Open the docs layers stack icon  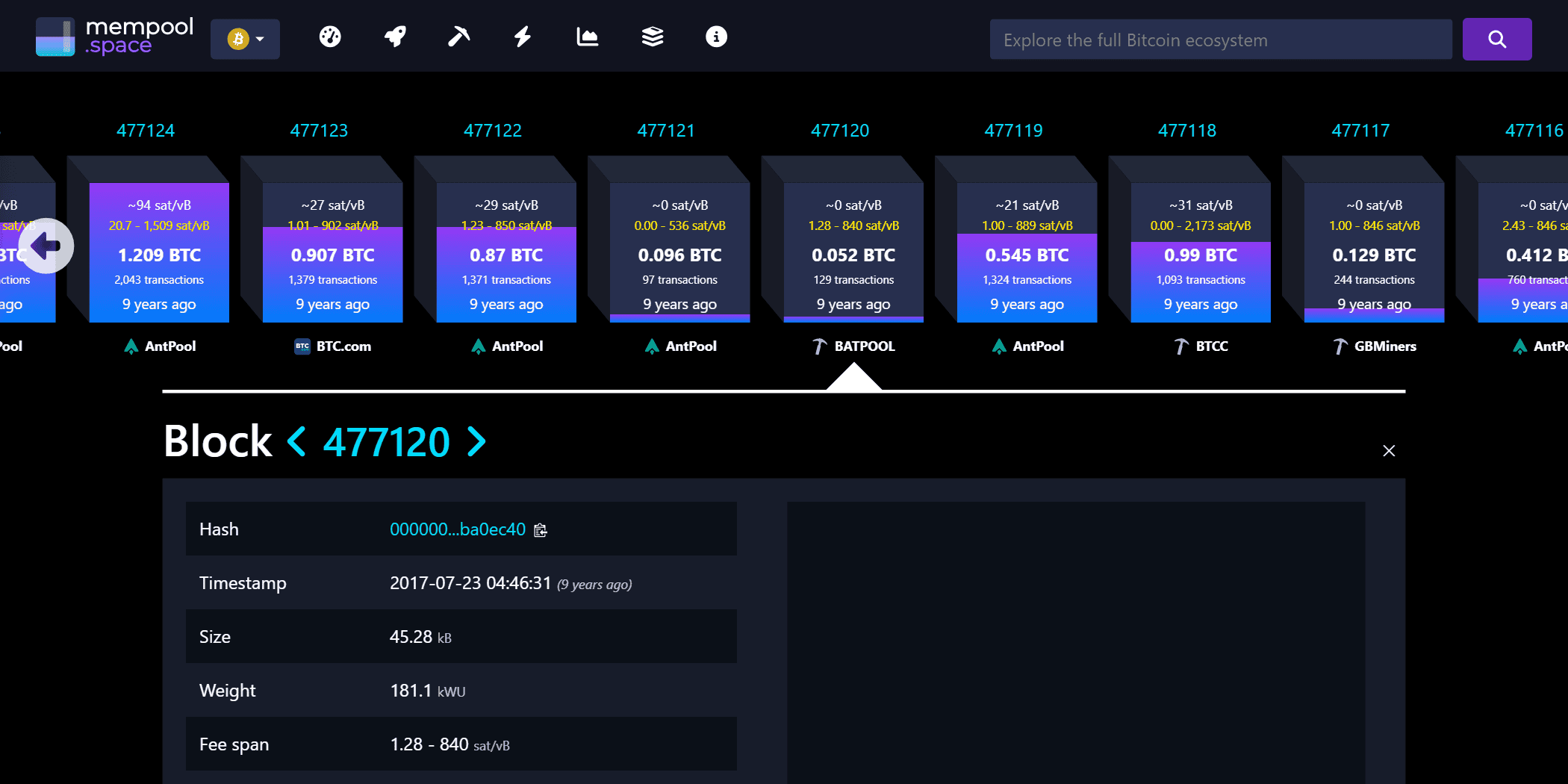coord(653,37)
